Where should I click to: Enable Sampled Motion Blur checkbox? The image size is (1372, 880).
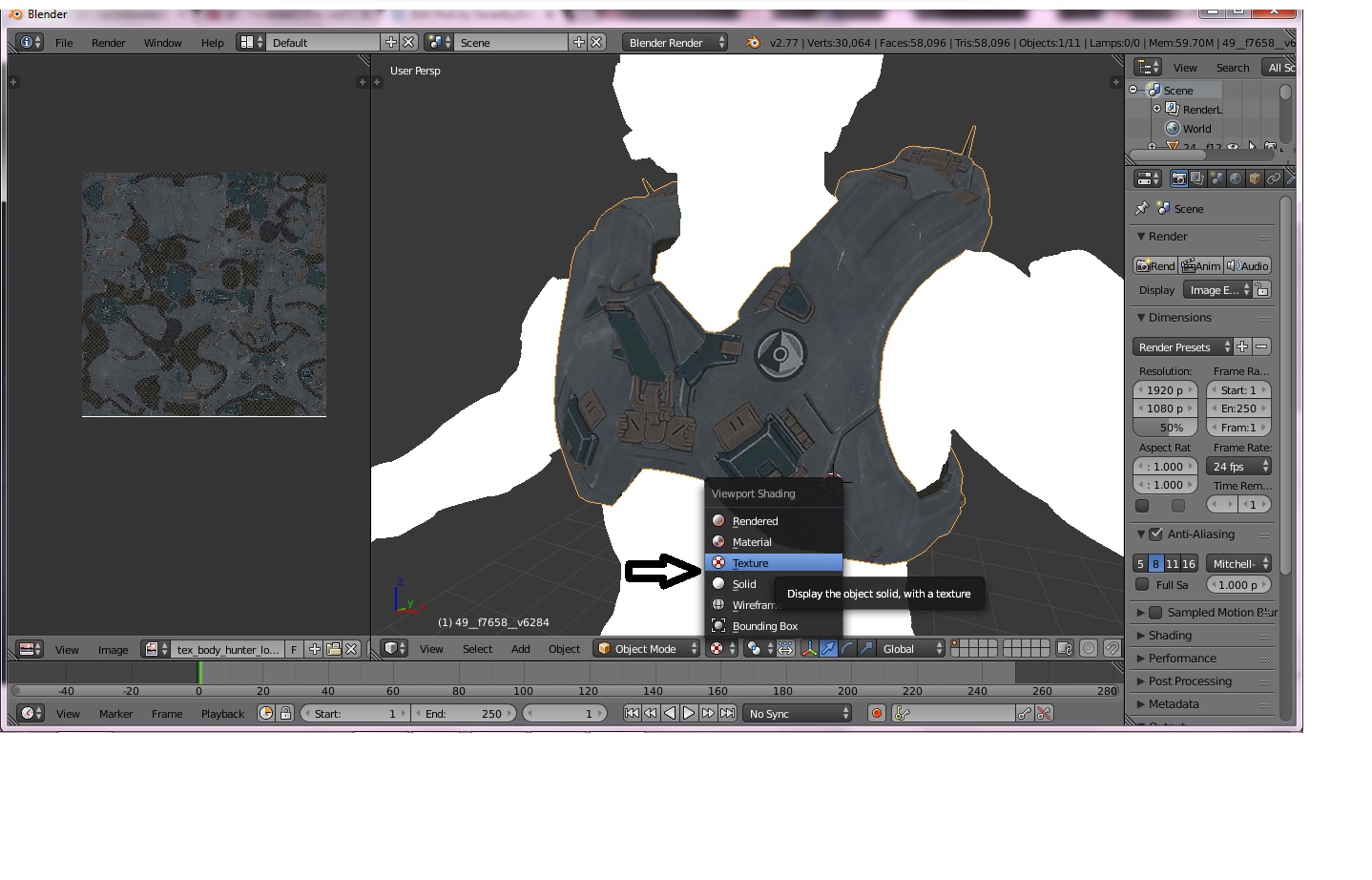(x=1155, y=612)
